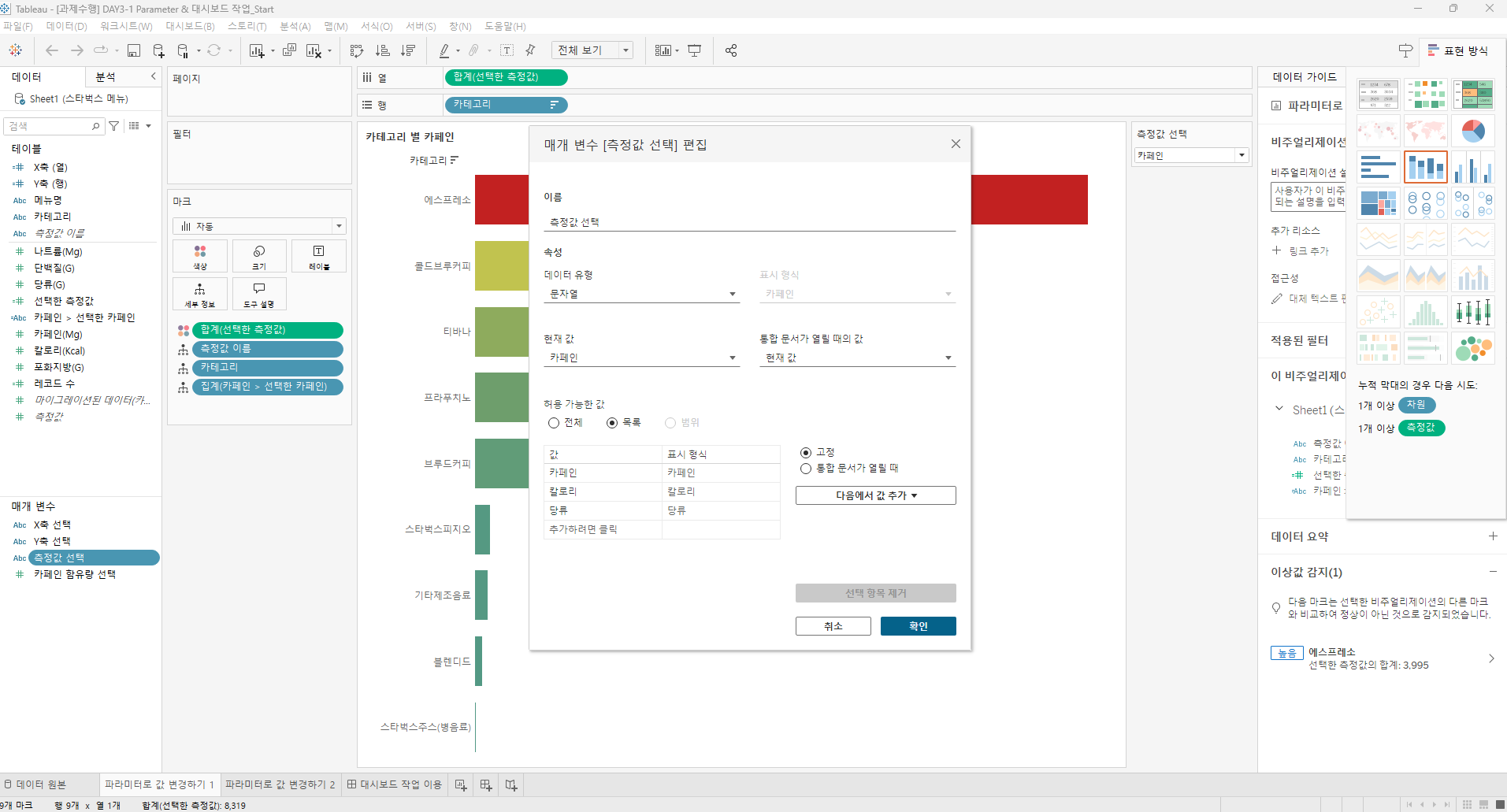Click the parameter name input field
Image resolution: width=1507 pixels, height=812 pixels.
pyautogui.click(x=750, y=222)
